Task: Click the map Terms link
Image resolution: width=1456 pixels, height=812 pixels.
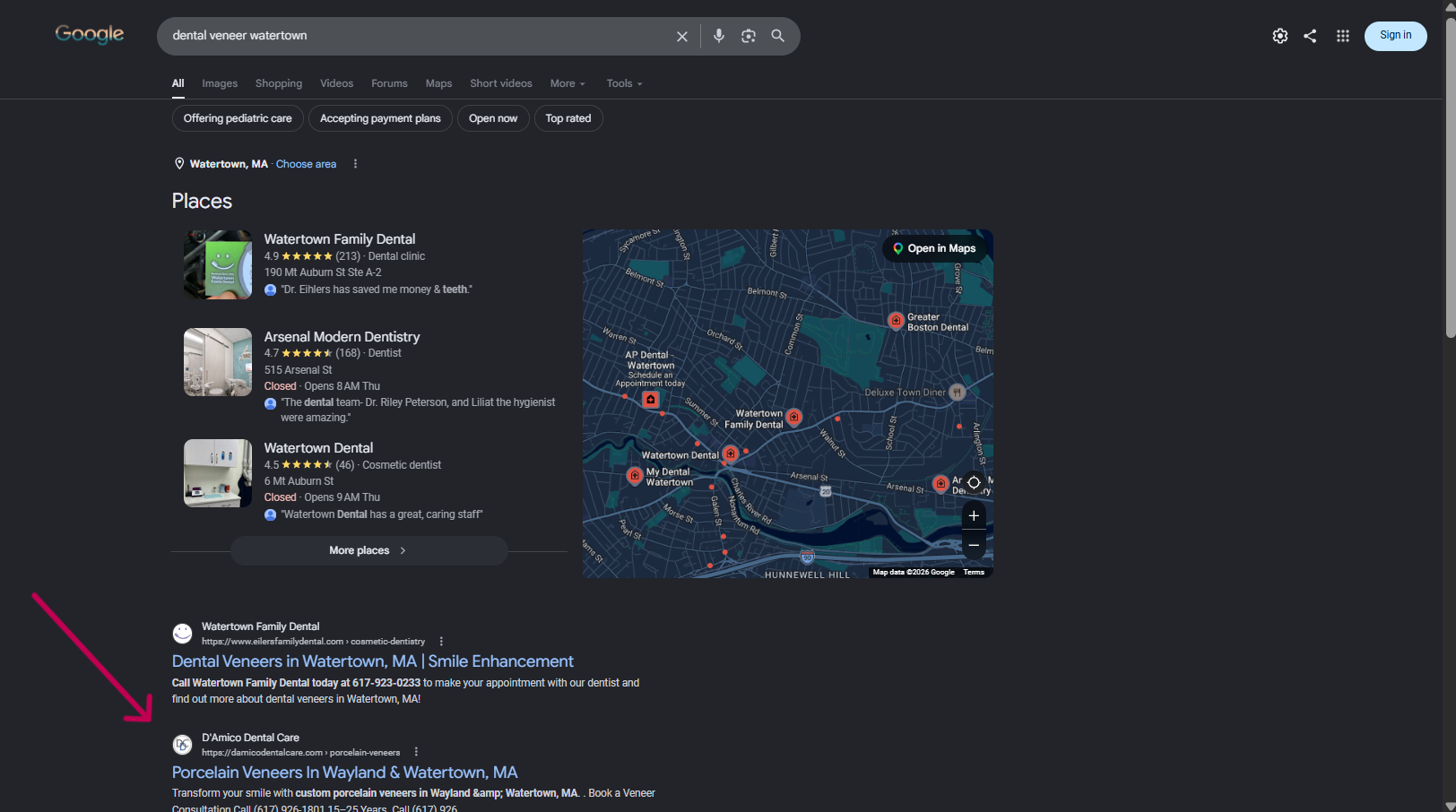Action: coord(974,572)
